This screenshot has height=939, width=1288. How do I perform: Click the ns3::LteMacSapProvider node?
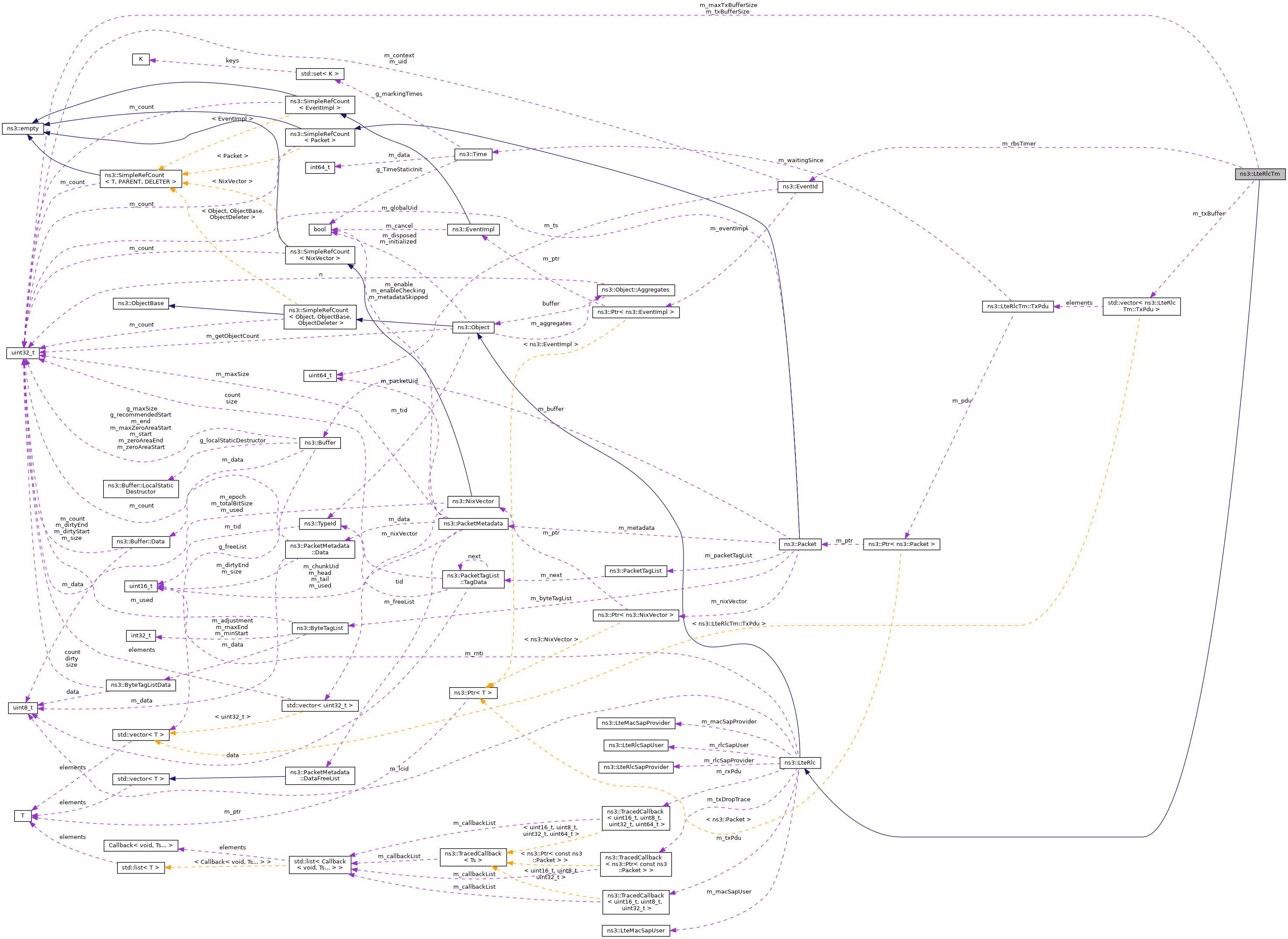pyautogui.click(x=635, y=723)
